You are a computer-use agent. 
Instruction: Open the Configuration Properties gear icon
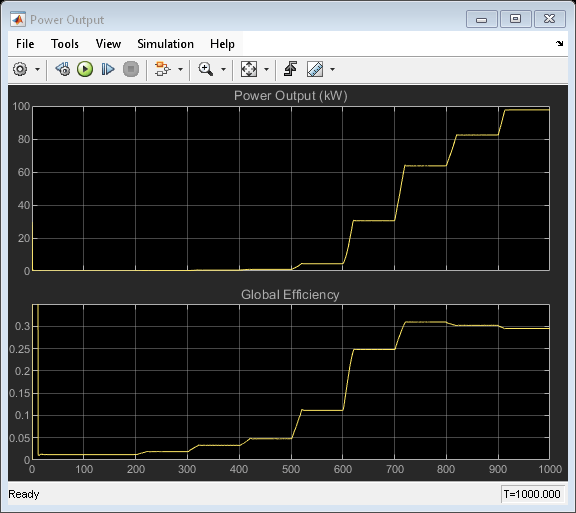[x=20, y=69]
